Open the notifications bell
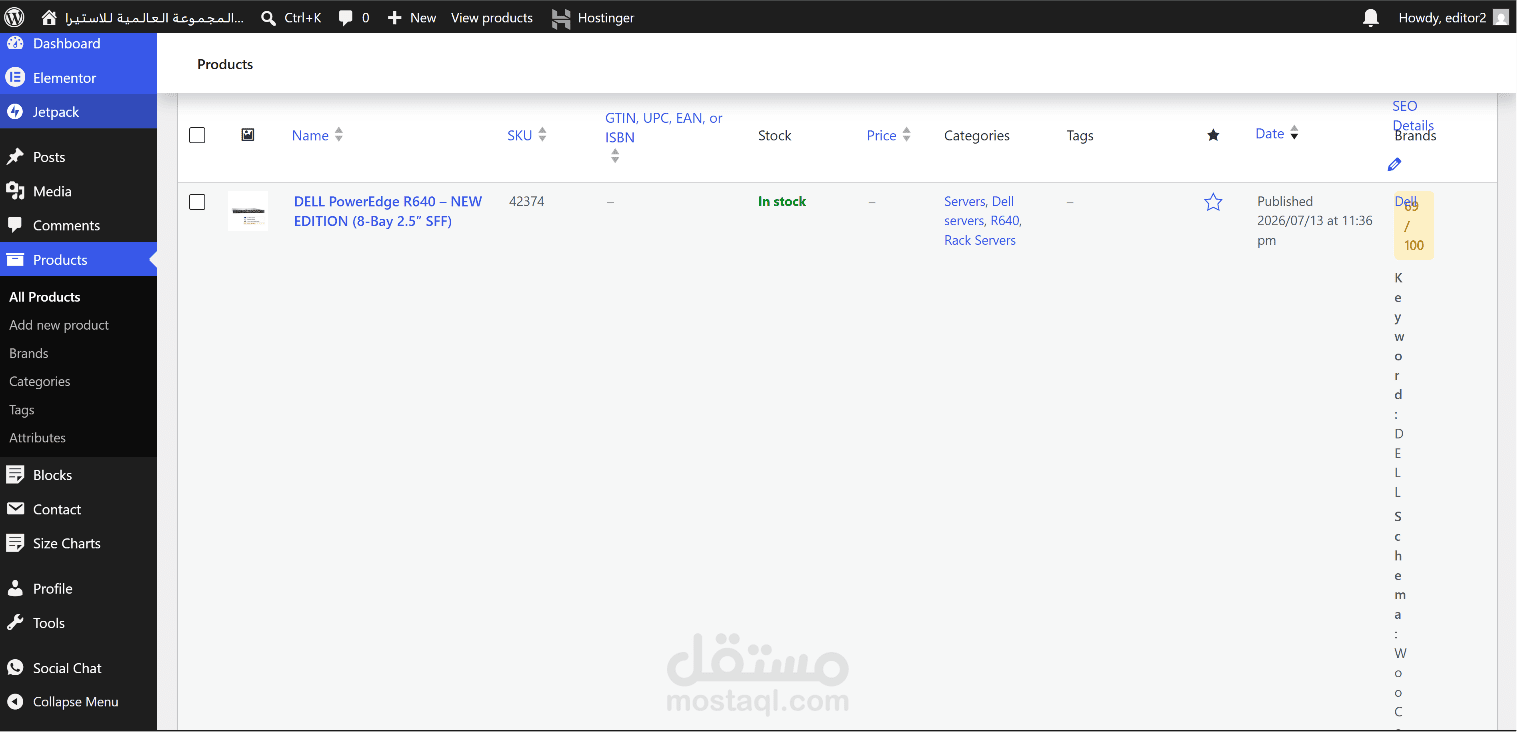 [x=1371, y=17]
